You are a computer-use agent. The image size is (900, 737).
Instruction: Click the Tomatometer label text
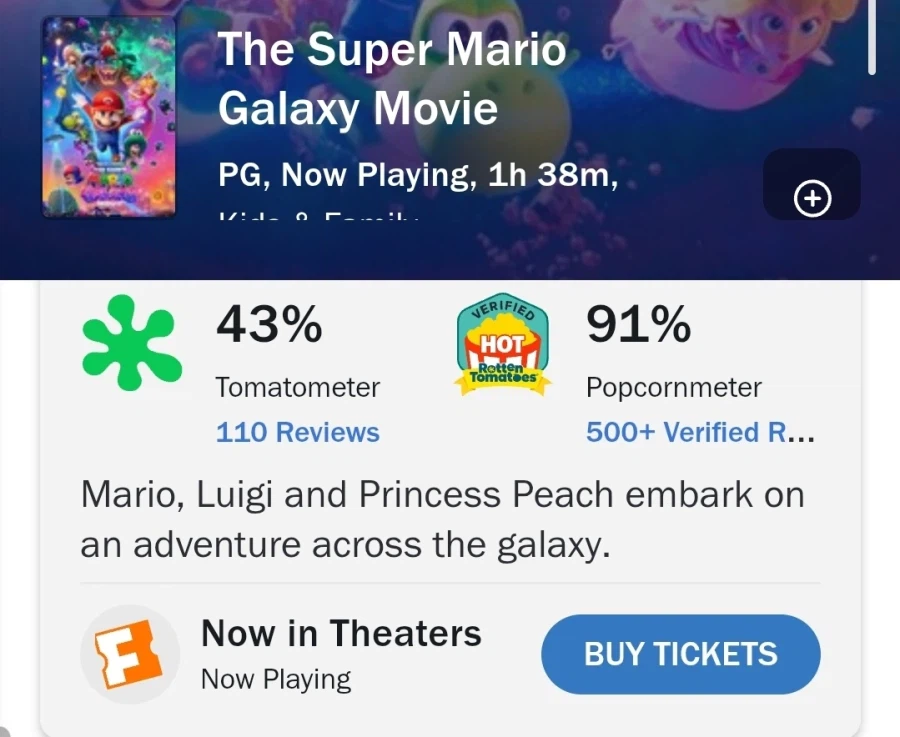coord(298,387)
